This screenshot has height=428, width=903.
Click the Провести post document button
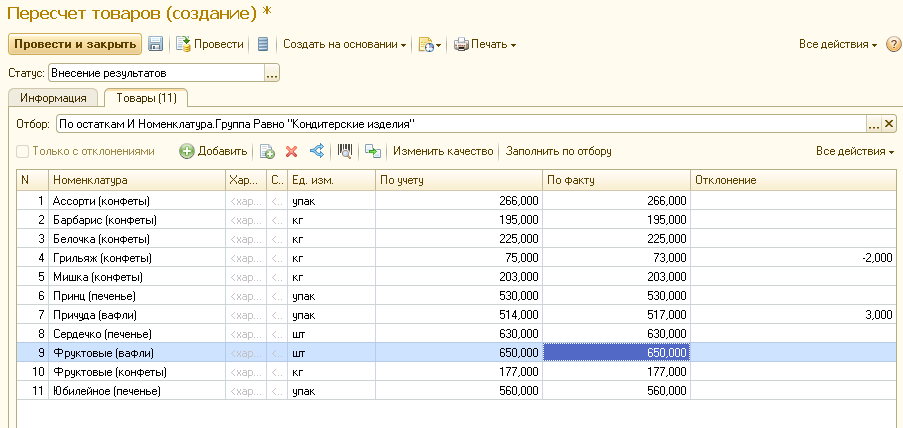tap(210, 44)
